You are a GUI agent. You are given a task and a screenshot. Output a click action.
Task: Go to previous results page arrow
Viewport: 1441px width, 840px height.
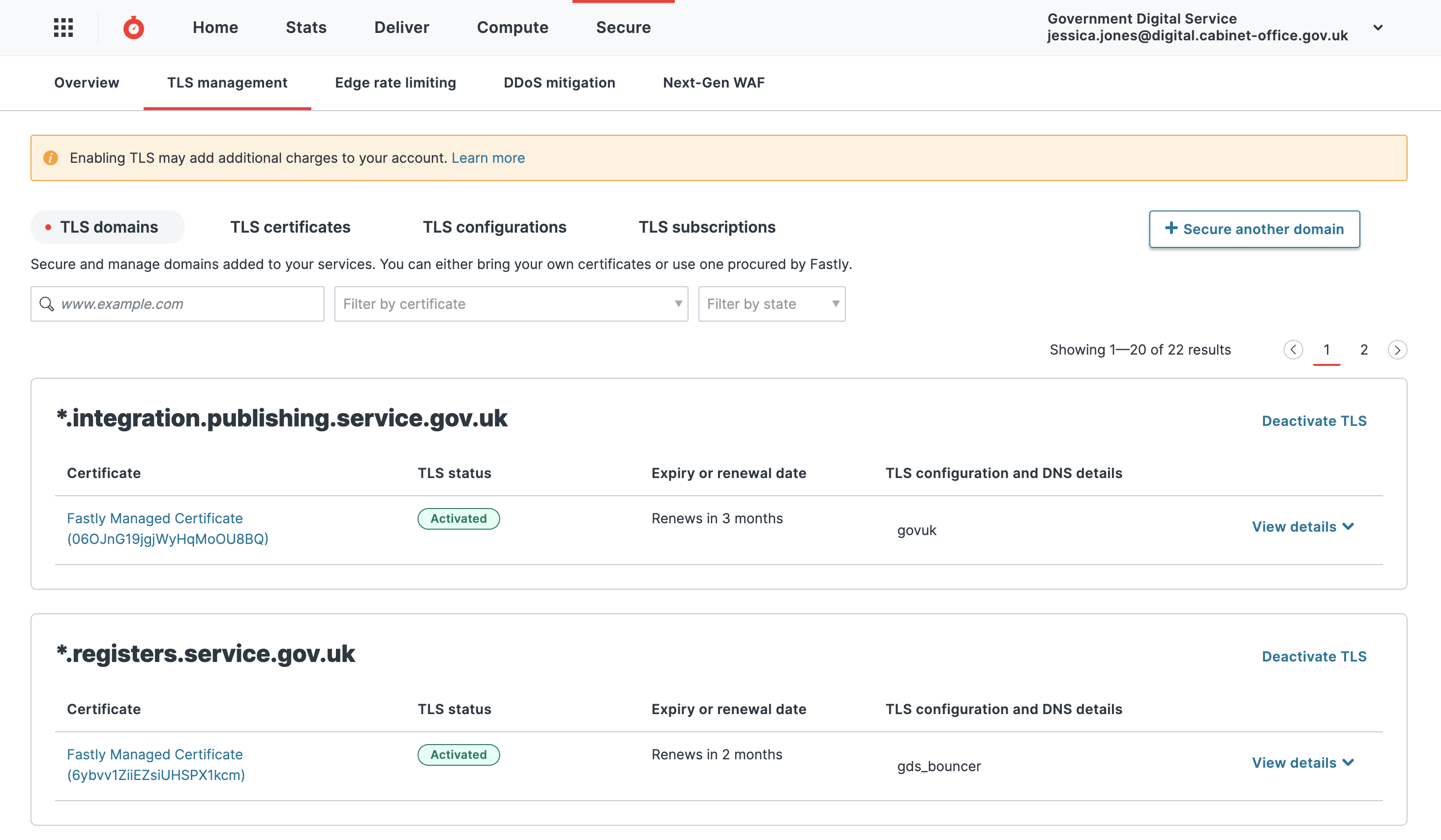(x=1293, y=349)
